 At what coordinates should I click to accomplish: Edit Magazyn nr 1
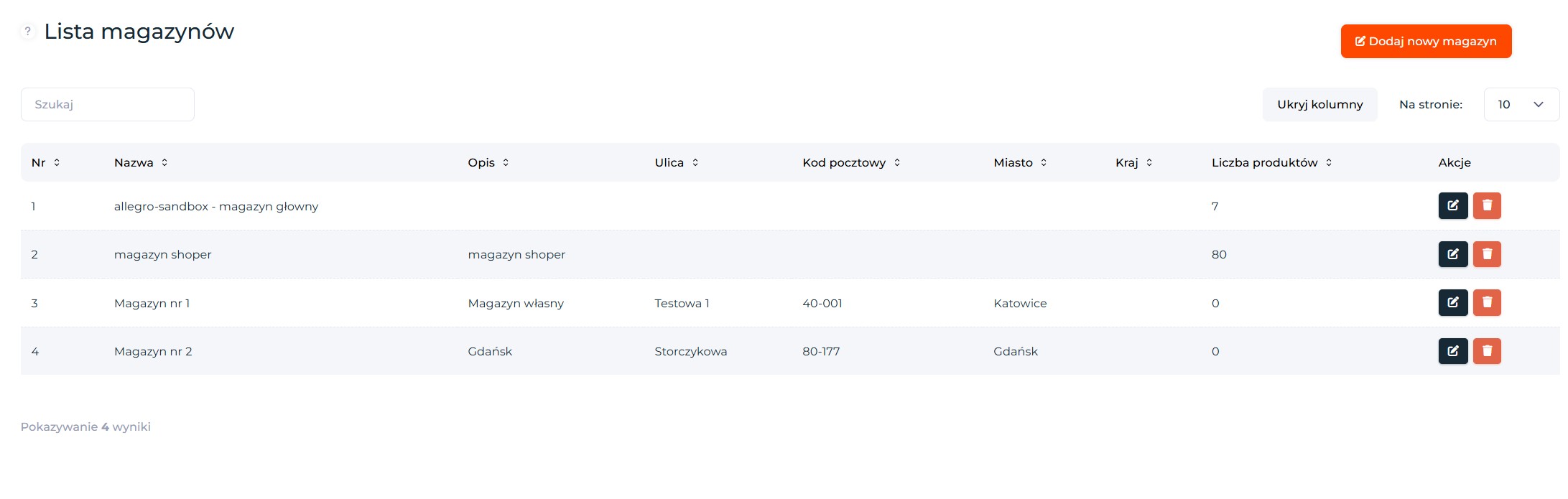1452,302
